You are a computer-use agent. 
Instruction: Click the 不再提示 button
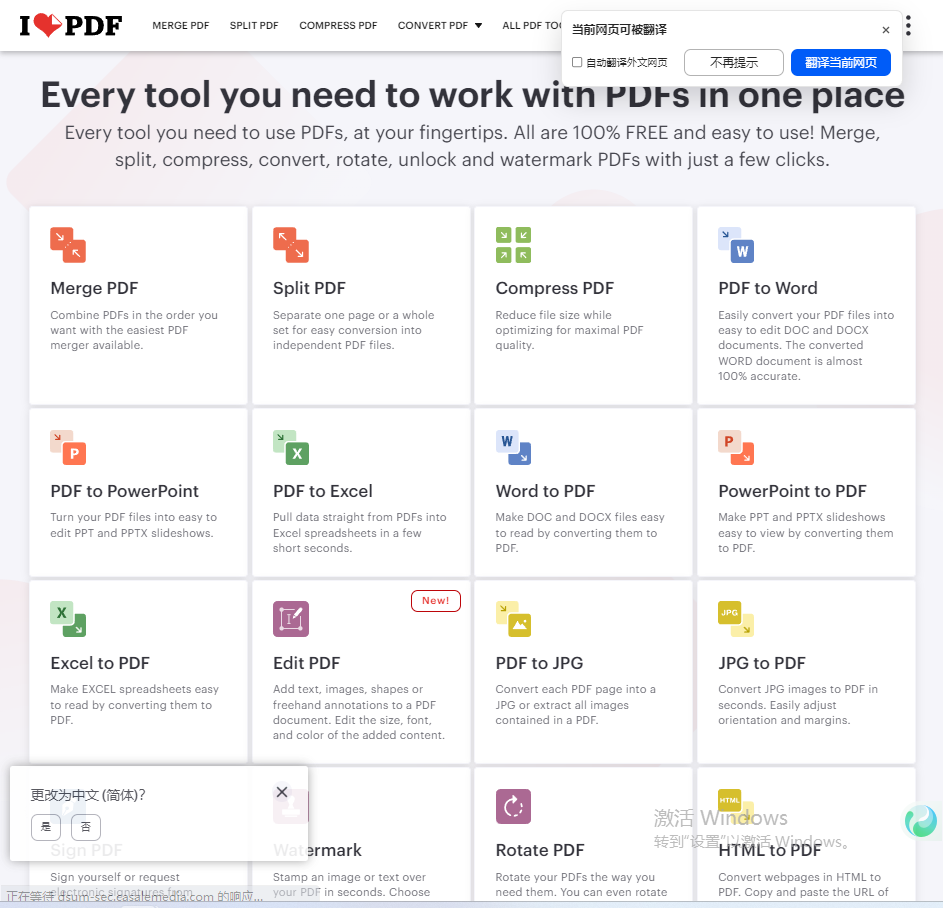click(734, 63)
